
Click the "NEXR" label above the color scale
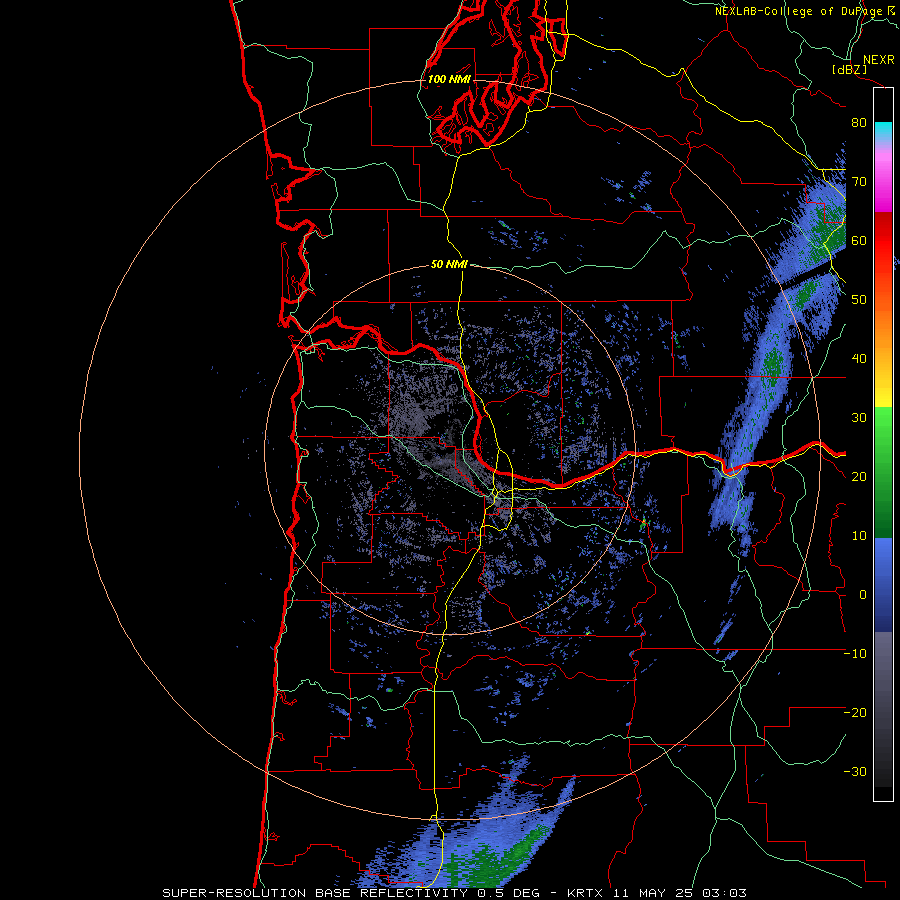pos(878,60)
